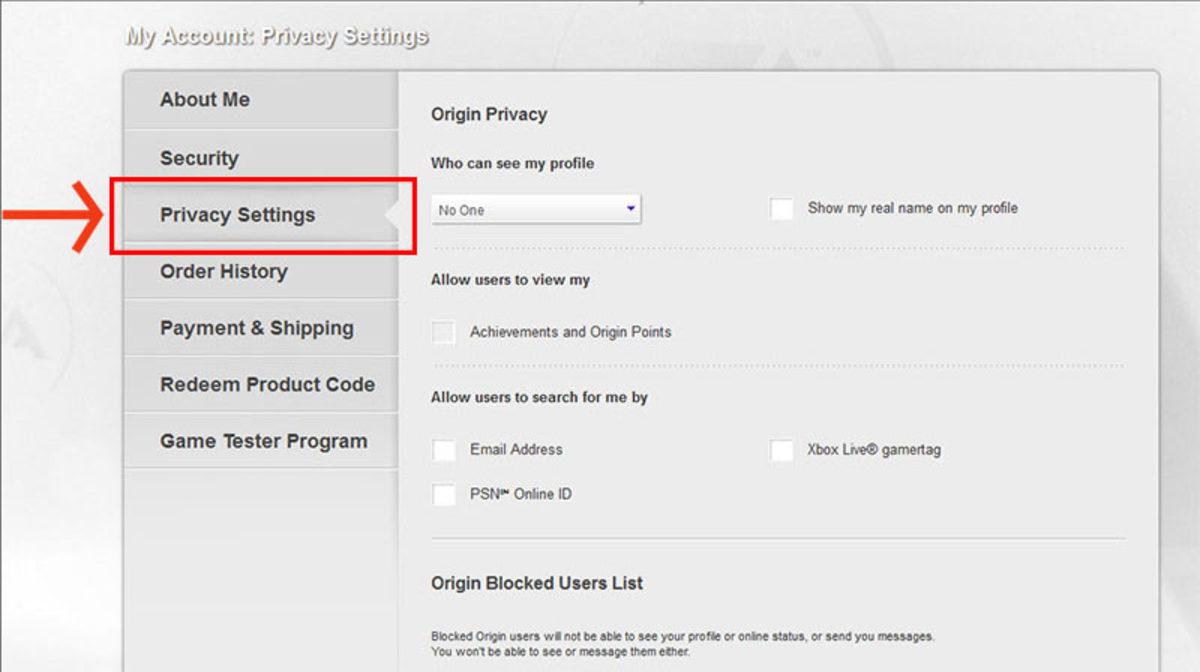Select the Privacy Settings sidebar tab
The height and width of the screenshot is (672, 1200).
click(237, 215)
